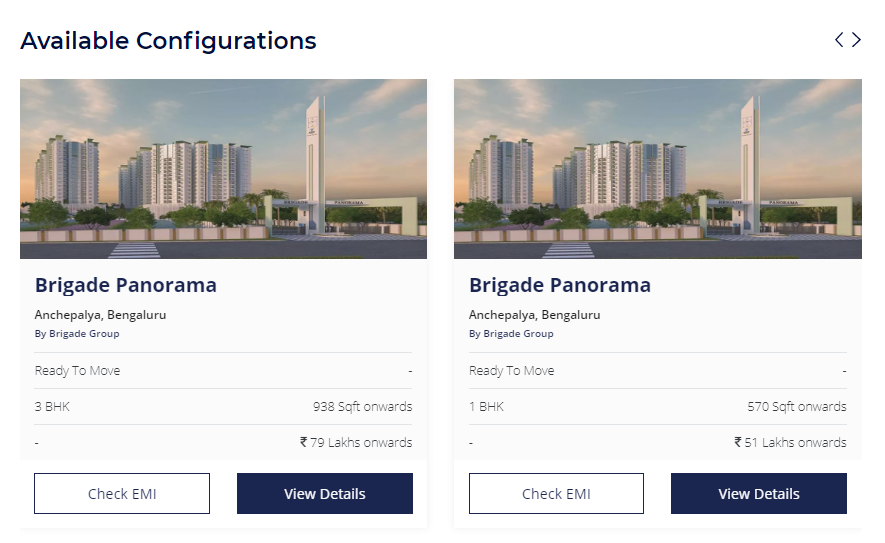View Details of the 3 BHK configuration
The image size is (885, 543).
coord(324,494)
